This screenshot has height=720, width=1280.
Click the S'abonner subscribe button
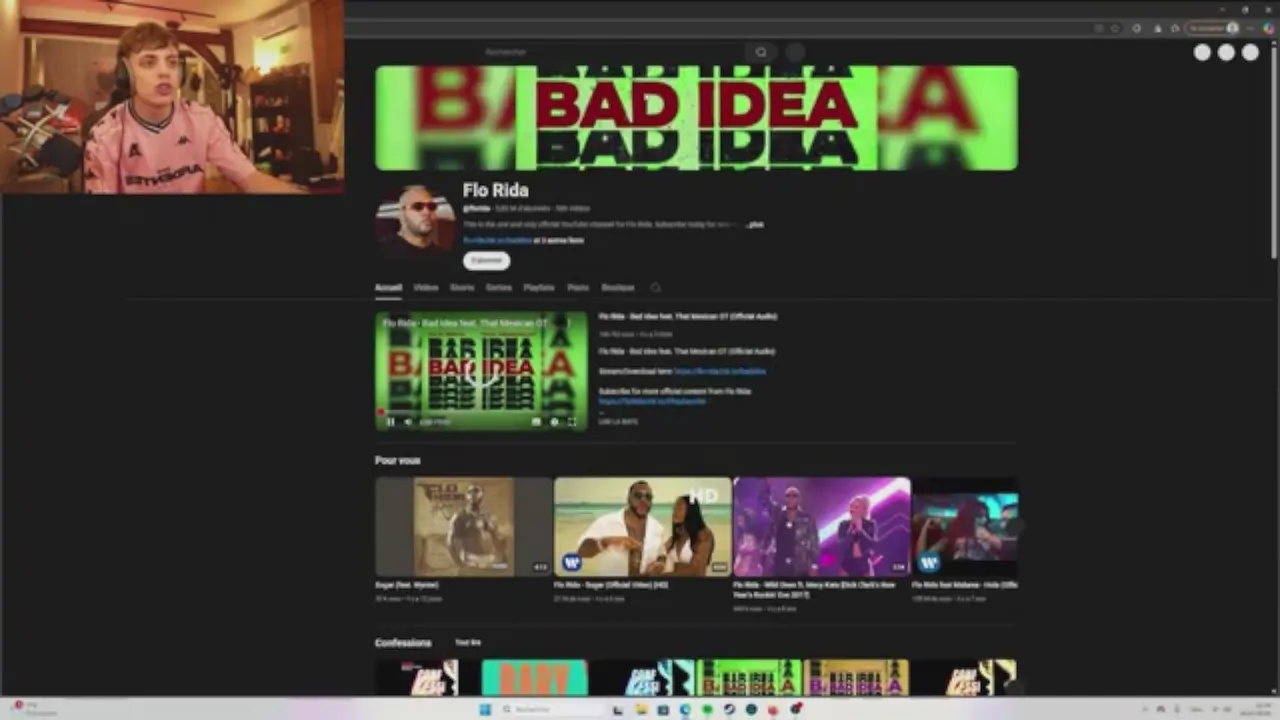[x=486, y=261]
